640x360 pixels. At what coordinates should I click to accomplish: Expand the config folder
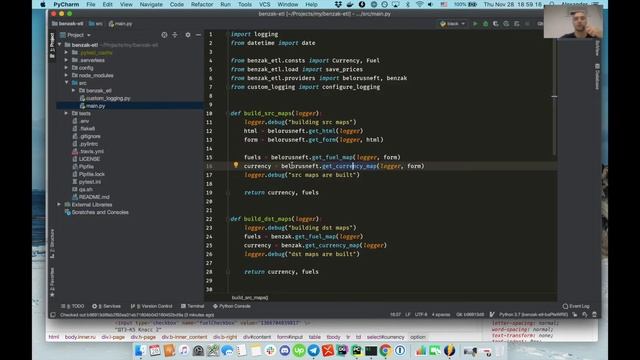(x=67, y=68)
